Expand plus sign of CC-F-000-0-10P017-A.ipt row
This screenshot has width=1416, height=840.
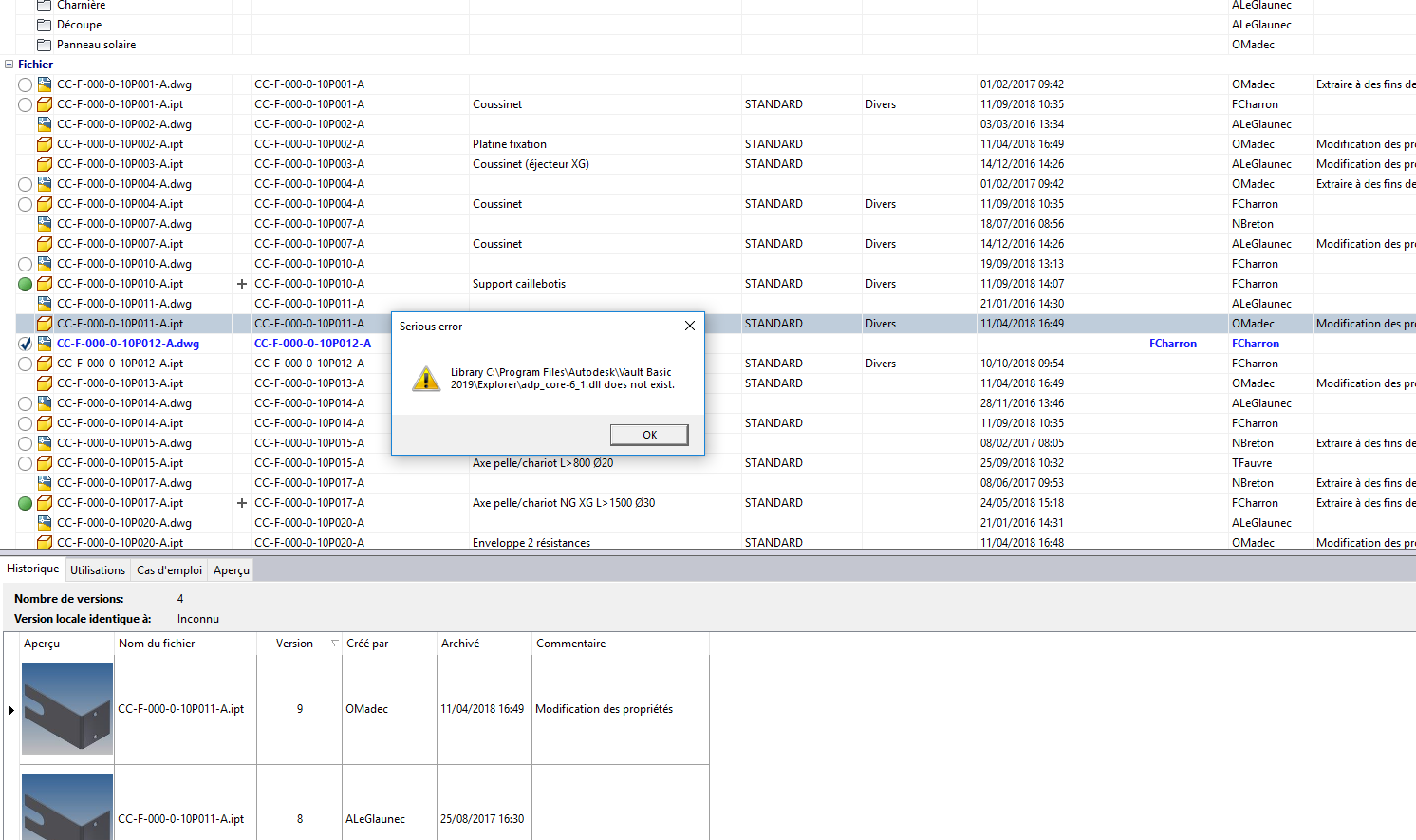click(241, 503)
